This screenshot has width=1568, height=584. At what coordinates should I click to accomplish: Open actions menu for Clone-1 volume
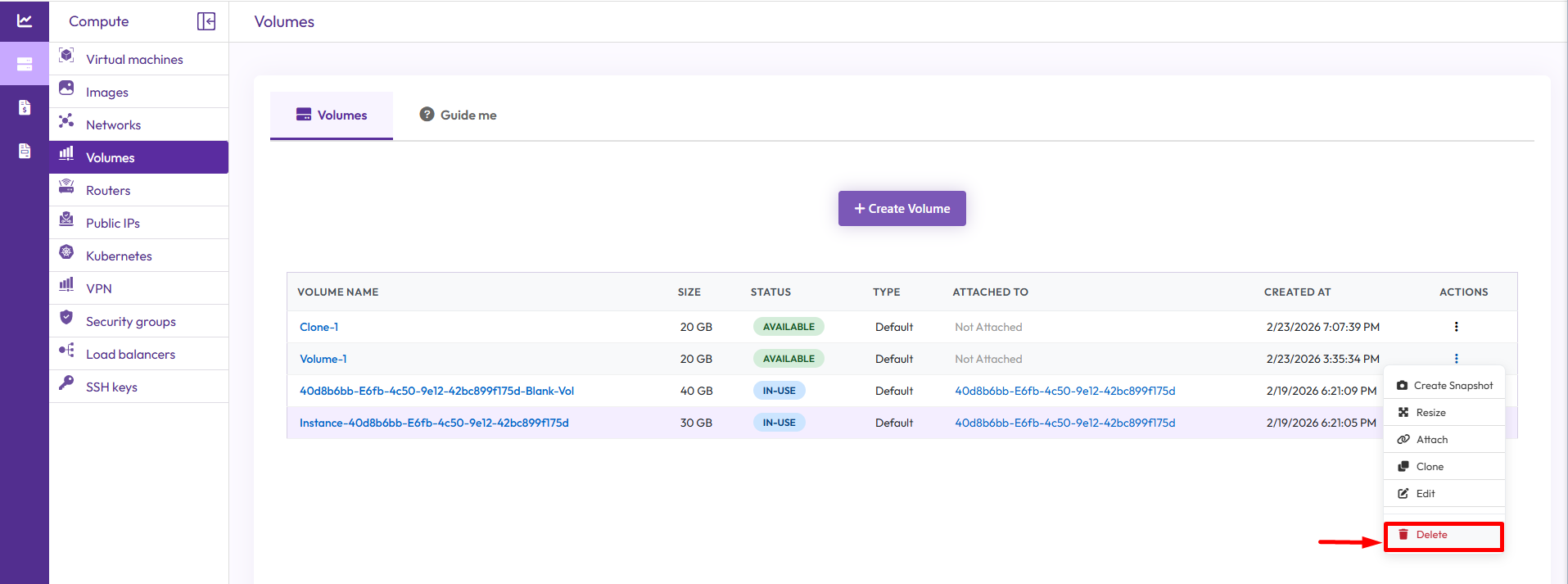(x=1456, y=327)
